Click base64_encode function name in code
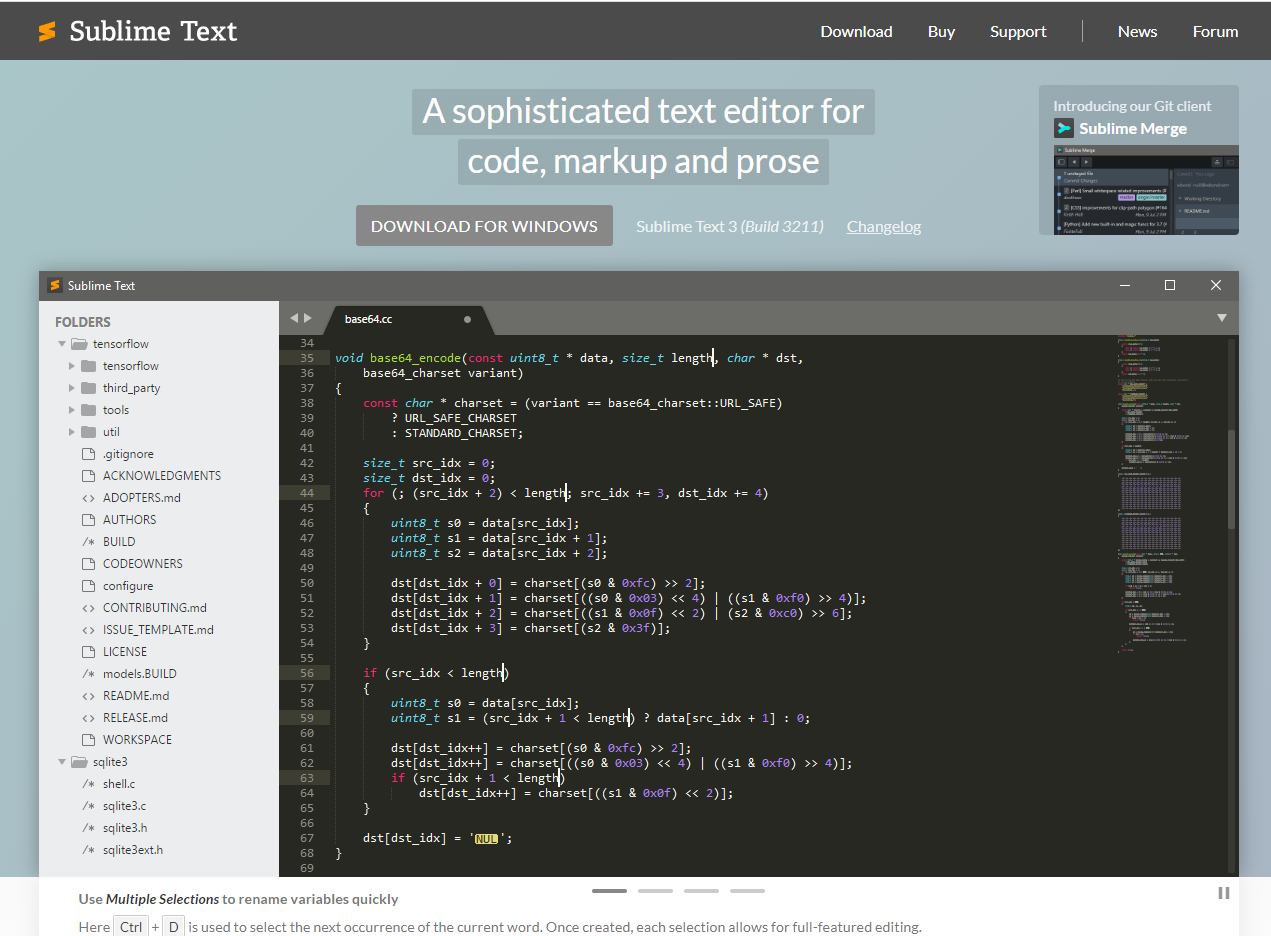The width and height of the screenshot is (1271, 936). click(x=416, y=358)
